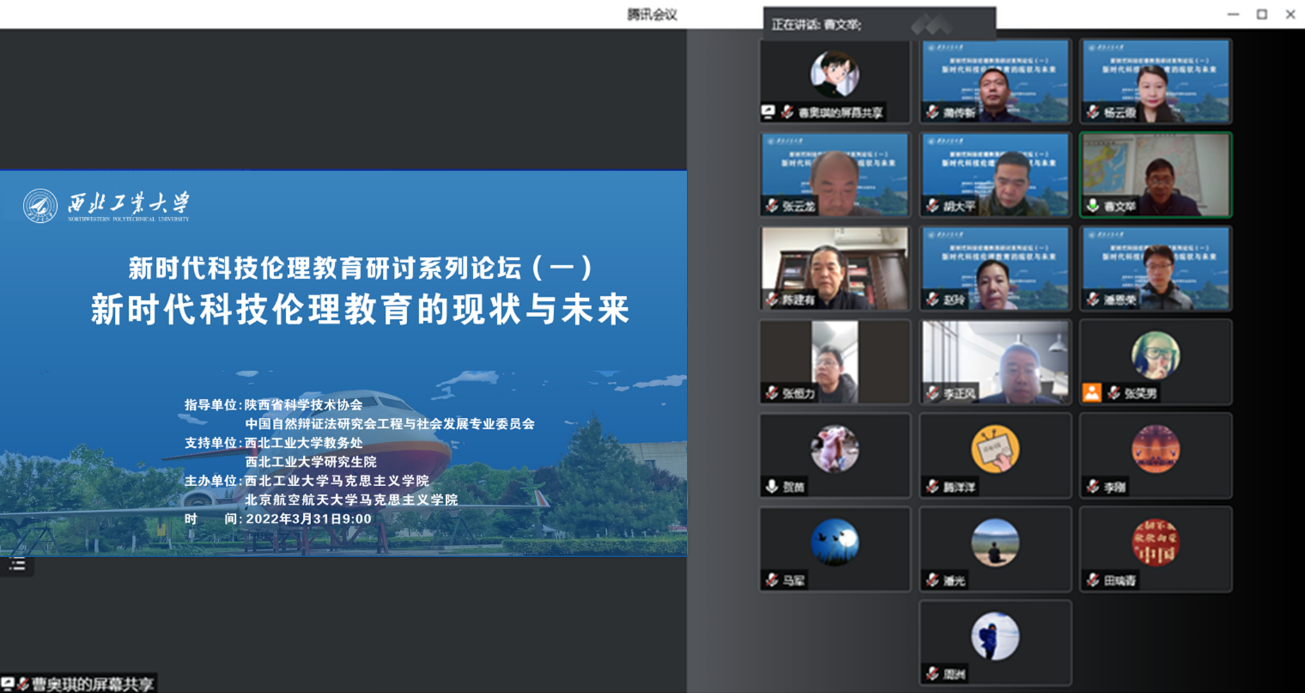
Task: Click 李刚's name label
Action: click(1115, 487)
